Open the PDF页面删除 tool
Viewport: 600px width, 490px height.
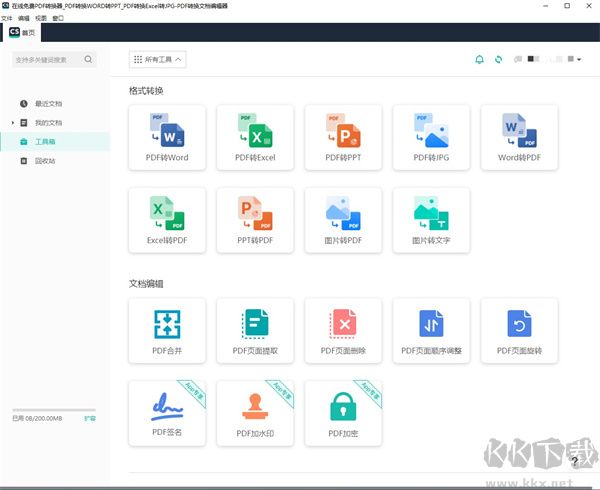(x=343, y=331)
